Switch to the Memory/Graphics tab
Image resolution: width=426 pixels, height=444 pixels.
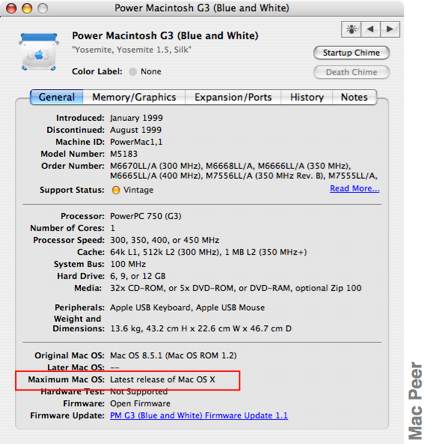134,97
